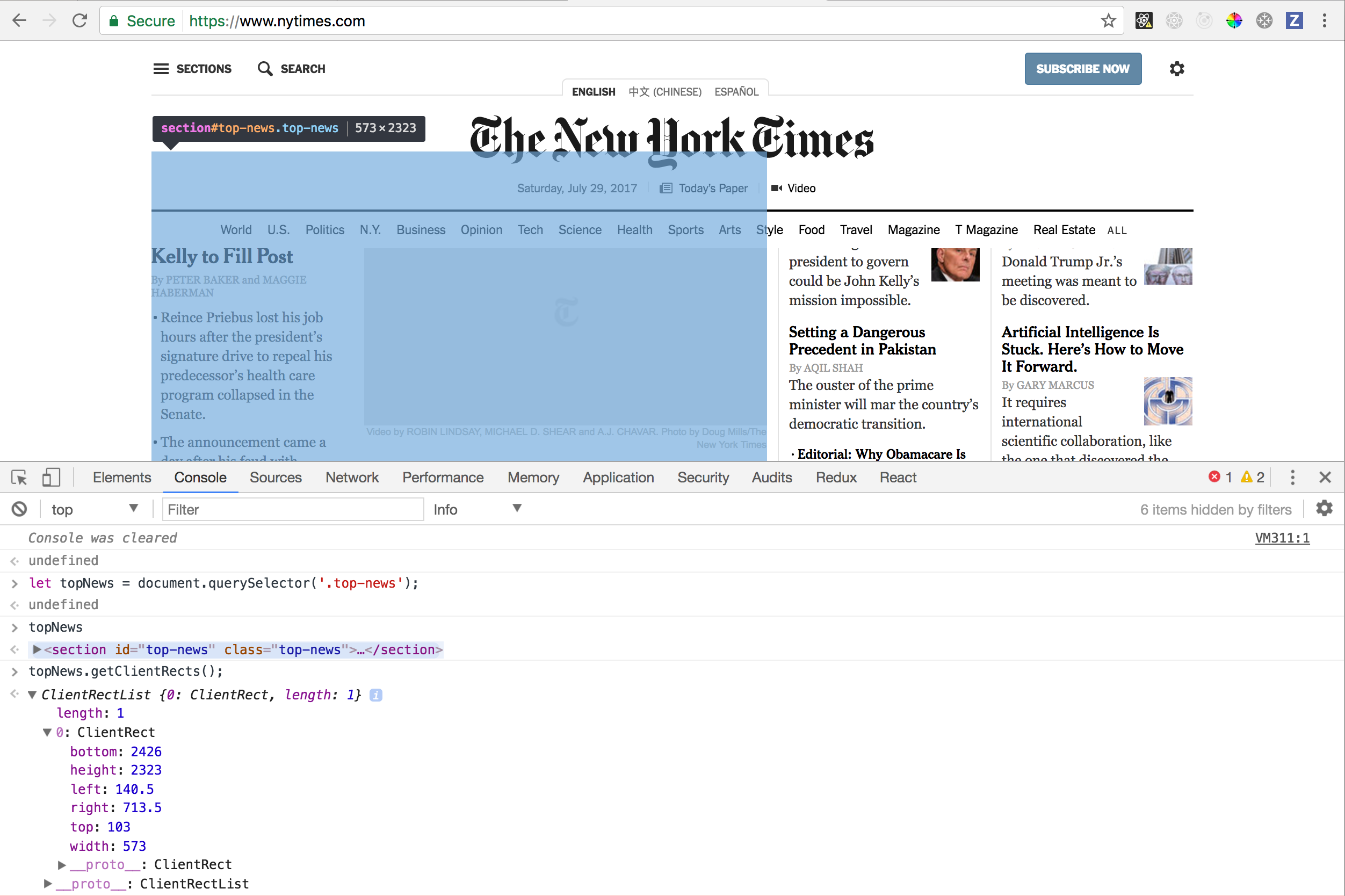Expand the section#top-news element node
The width and height of the screenshot is (1345, 896).
tap(37, 650)
